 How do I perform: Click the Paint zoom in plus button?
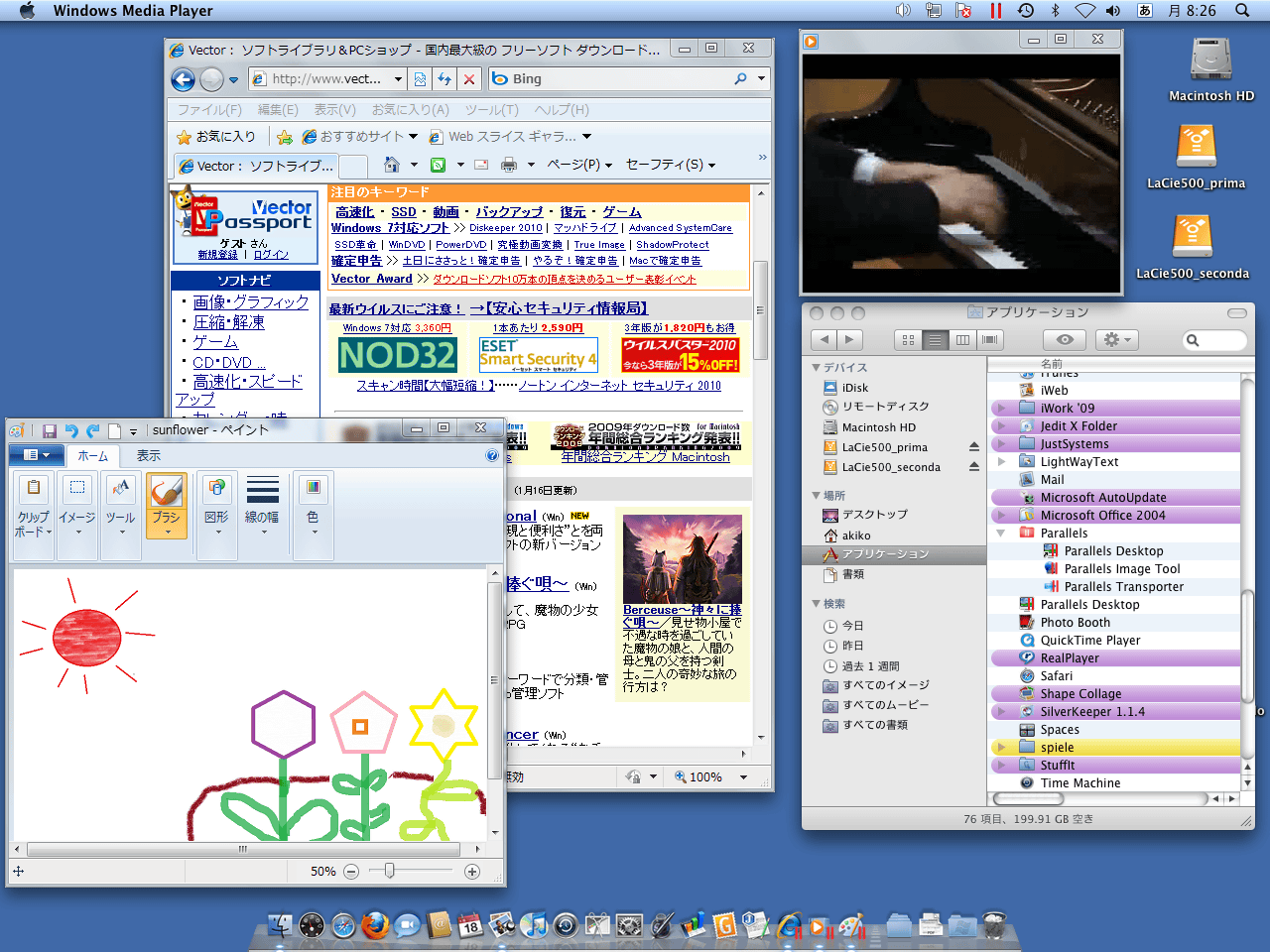pyautogui.click(x=472, y=872)
